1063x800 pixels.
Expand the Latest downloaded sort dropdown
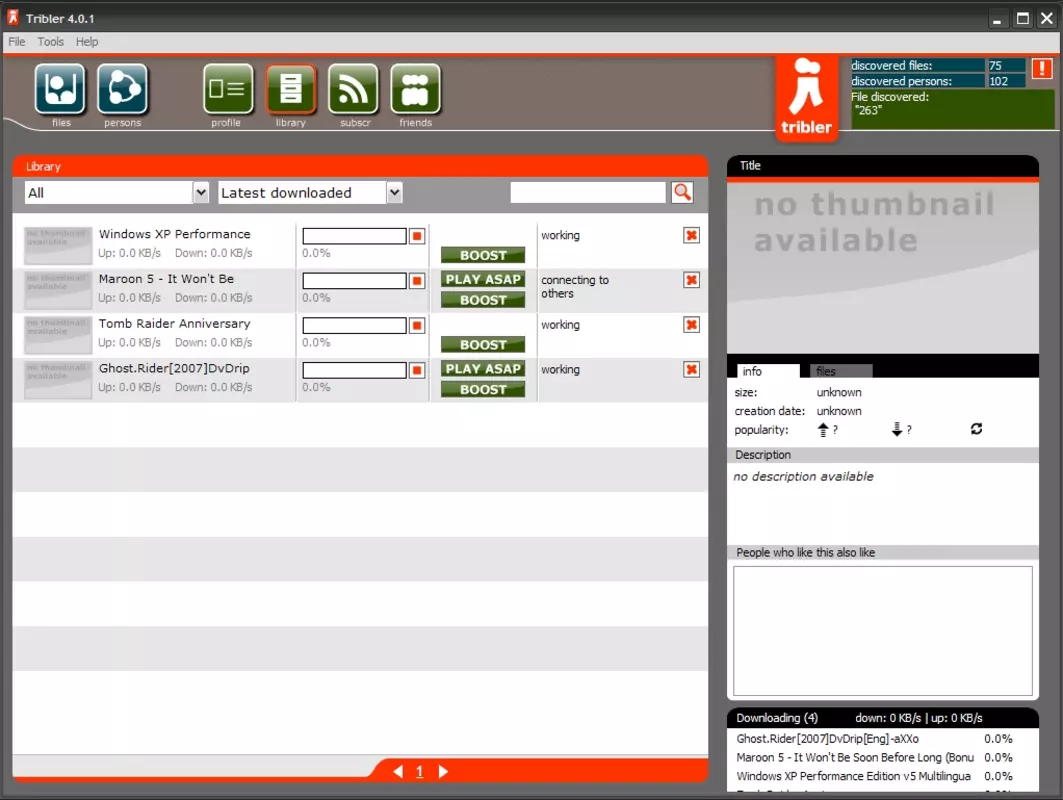click(x=395, y=193)
